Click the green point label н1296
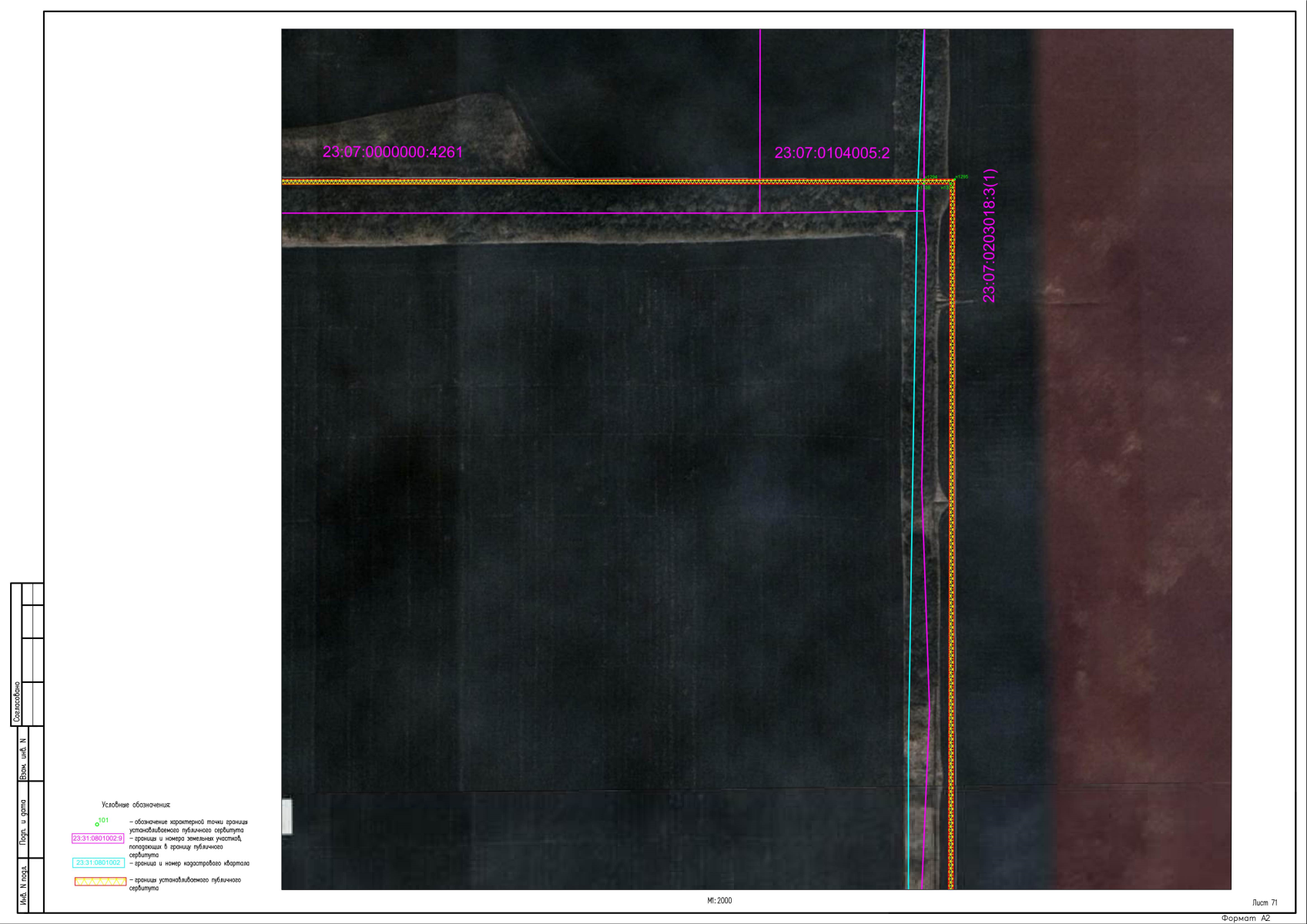The image size is (1307, 924). (x=962, y=177)
